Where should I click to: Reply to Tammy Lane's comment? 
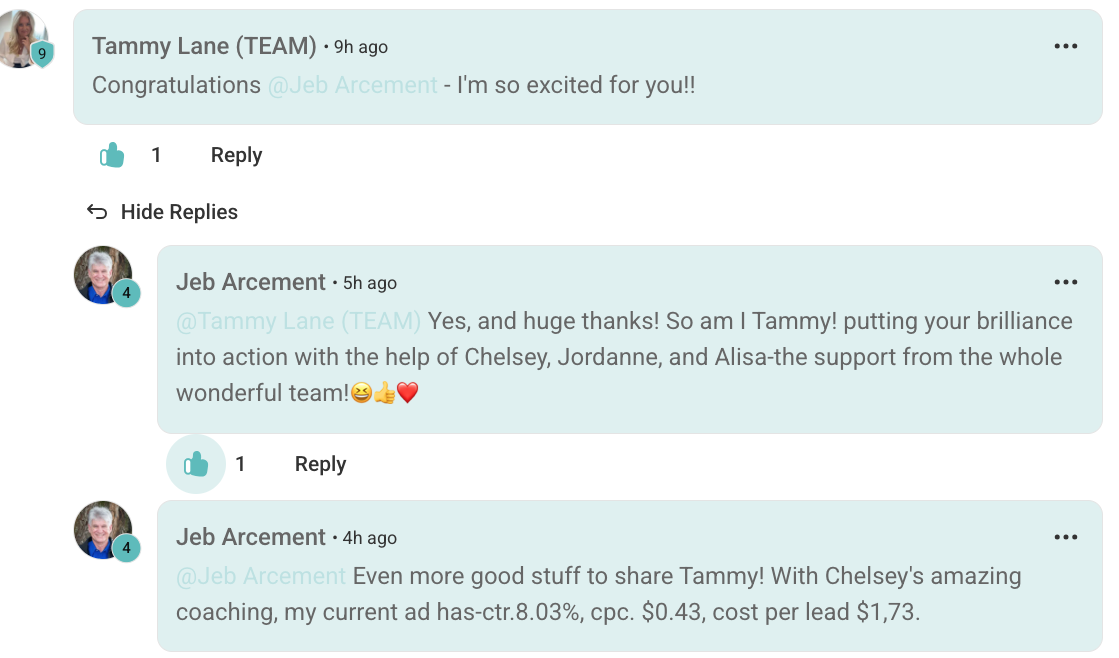(236, 155)
